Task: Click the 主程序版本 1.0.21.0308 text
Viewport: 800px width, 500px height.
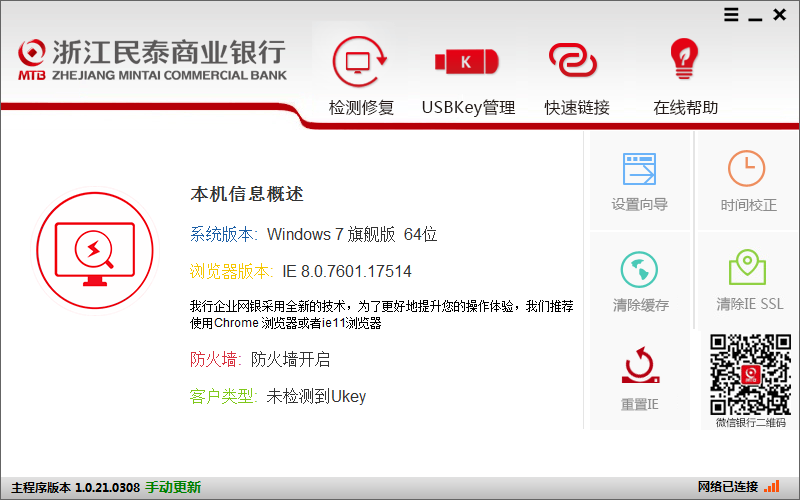Action: point(76,488)
